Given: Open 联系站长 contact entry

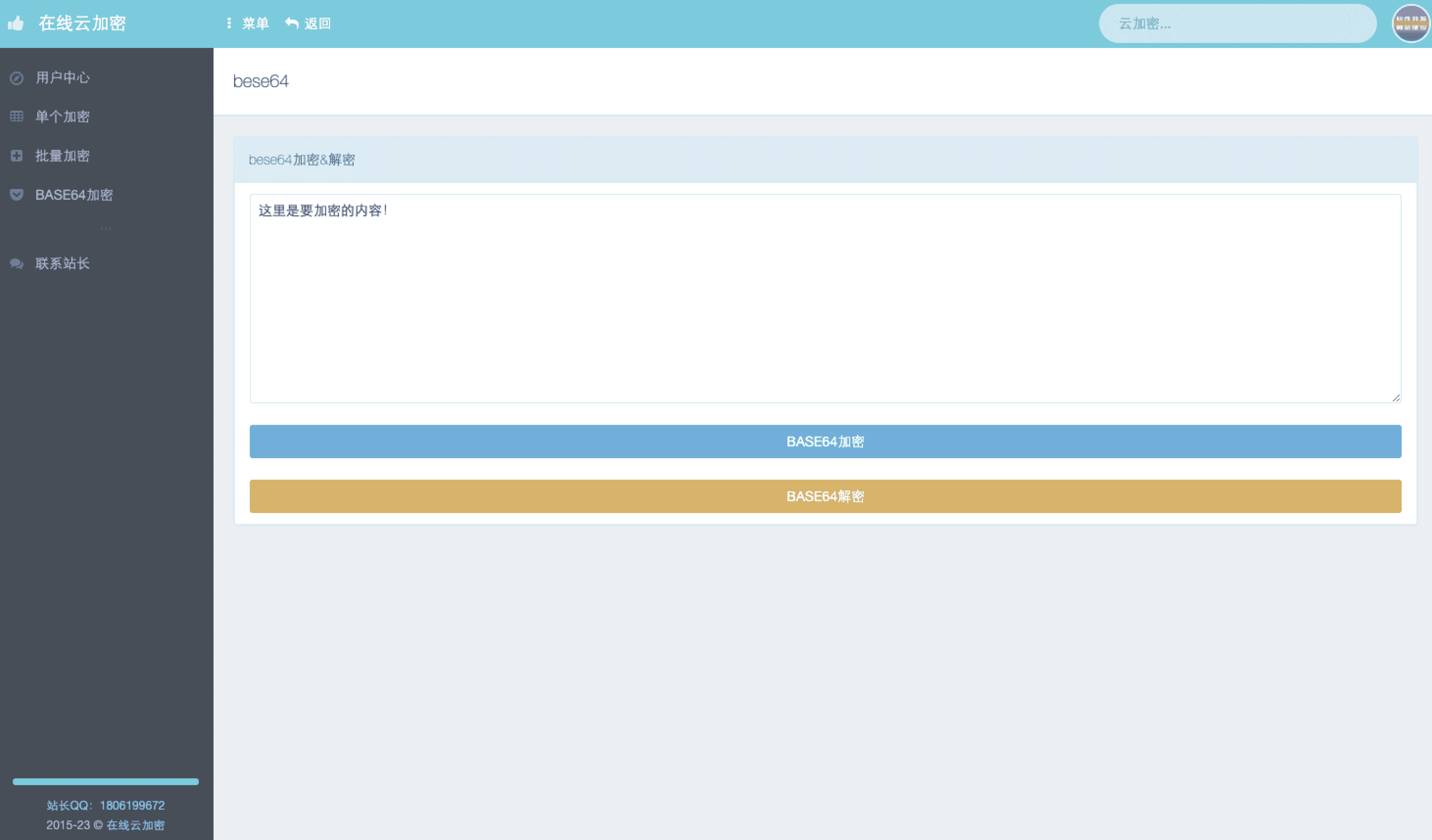Looking at the screenshot, I should coord(63,263).
